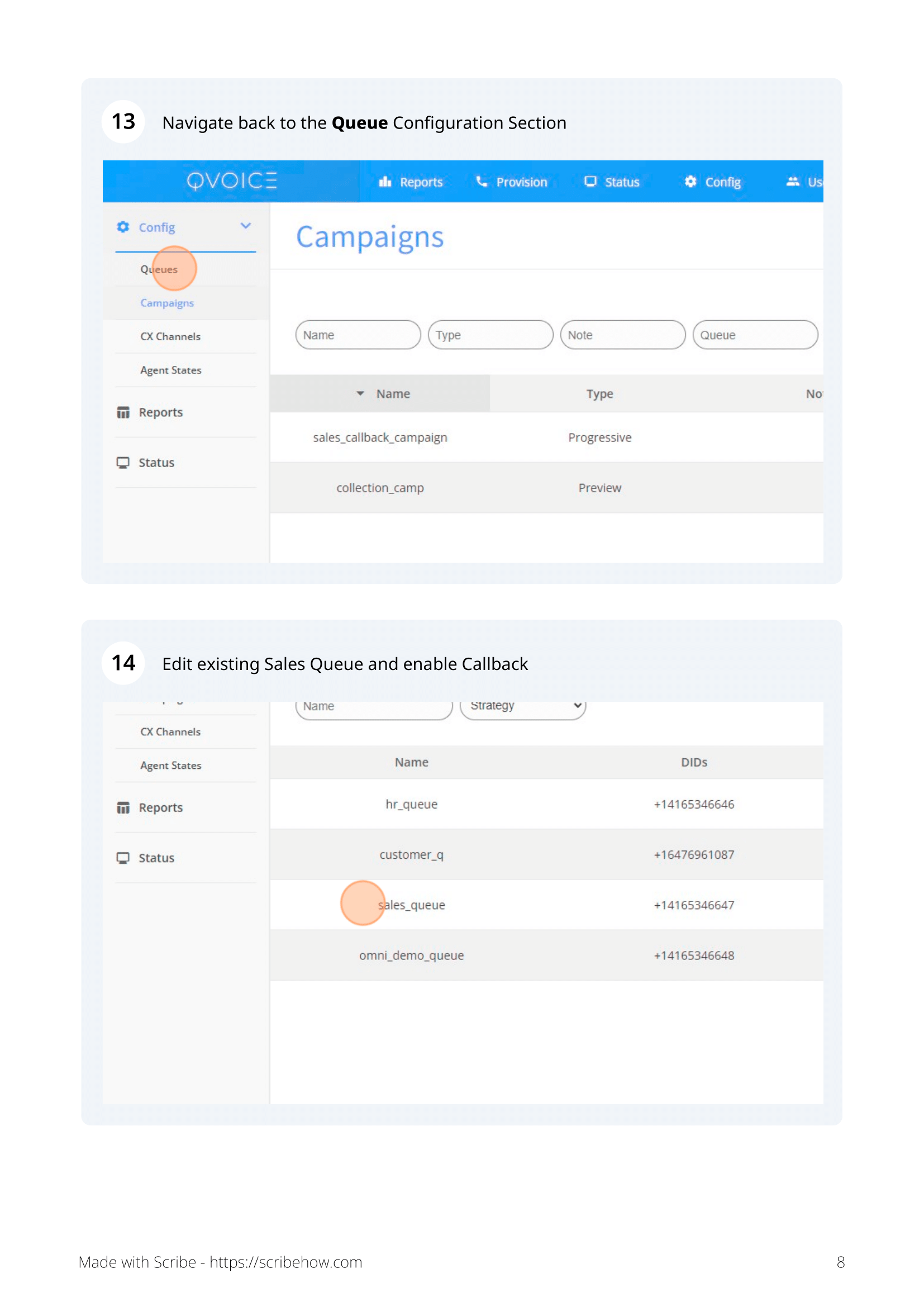Image resolution: width=924 pixels, height=1307 pixels.
Task: Sort campaigns by the Type column header
Action: (x=599, y=394)
